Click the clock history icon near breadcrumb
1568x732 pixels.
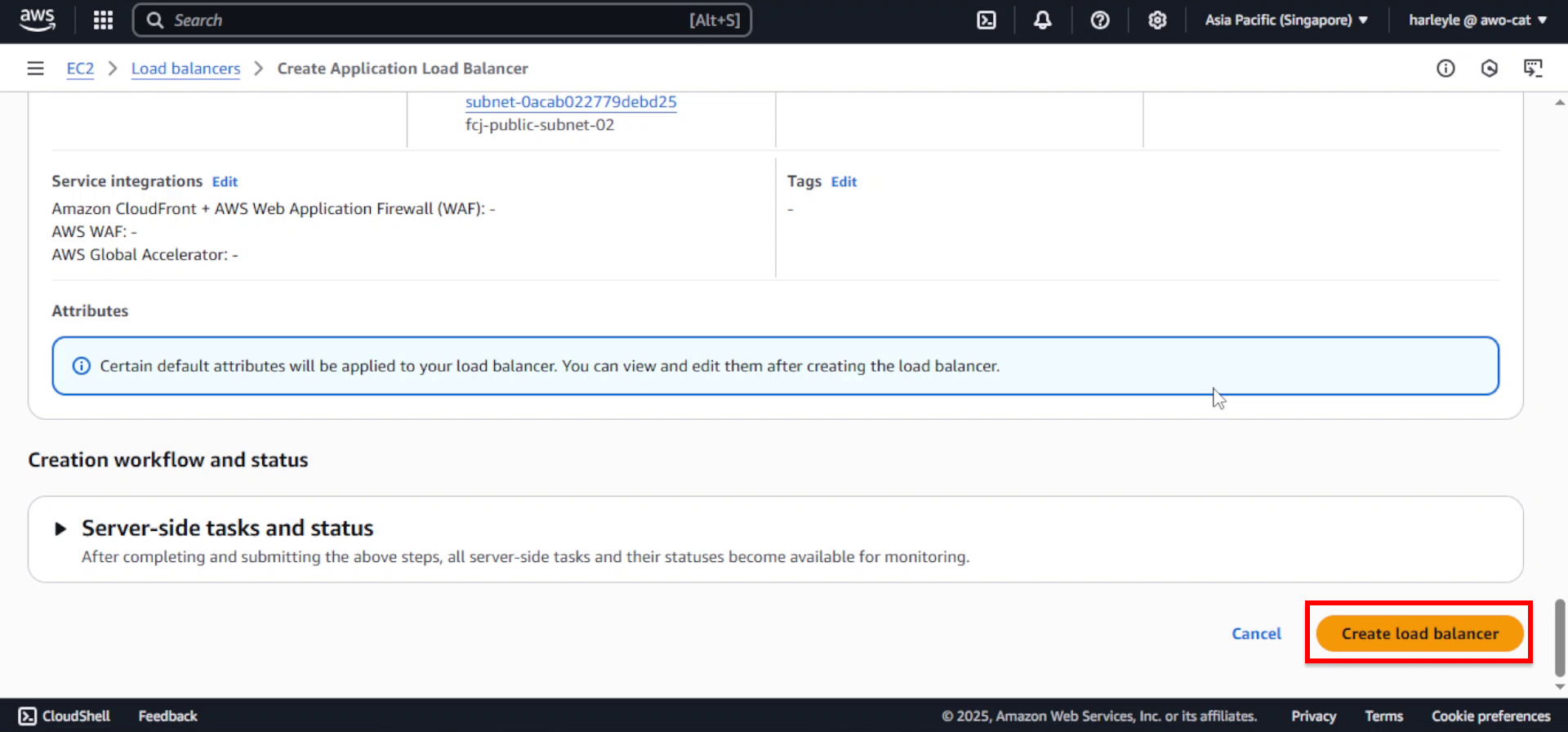coord(1490,69)
